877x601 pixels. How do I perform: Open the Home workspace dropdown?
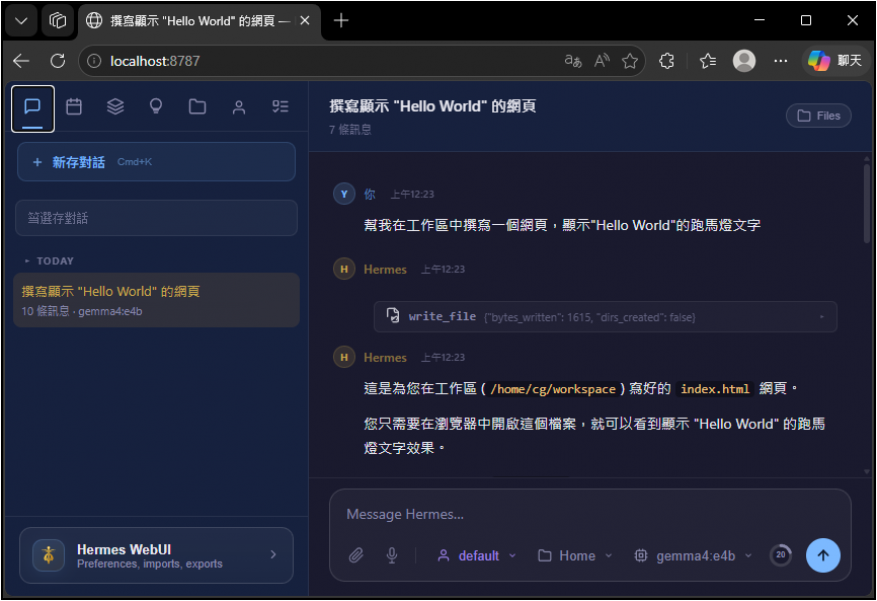tap(575, 556)
